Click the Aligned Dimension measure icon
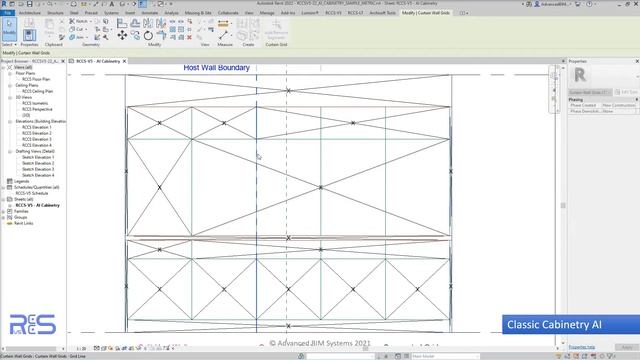The height and width of the screenshot is (360, 640). coord(223,24)
